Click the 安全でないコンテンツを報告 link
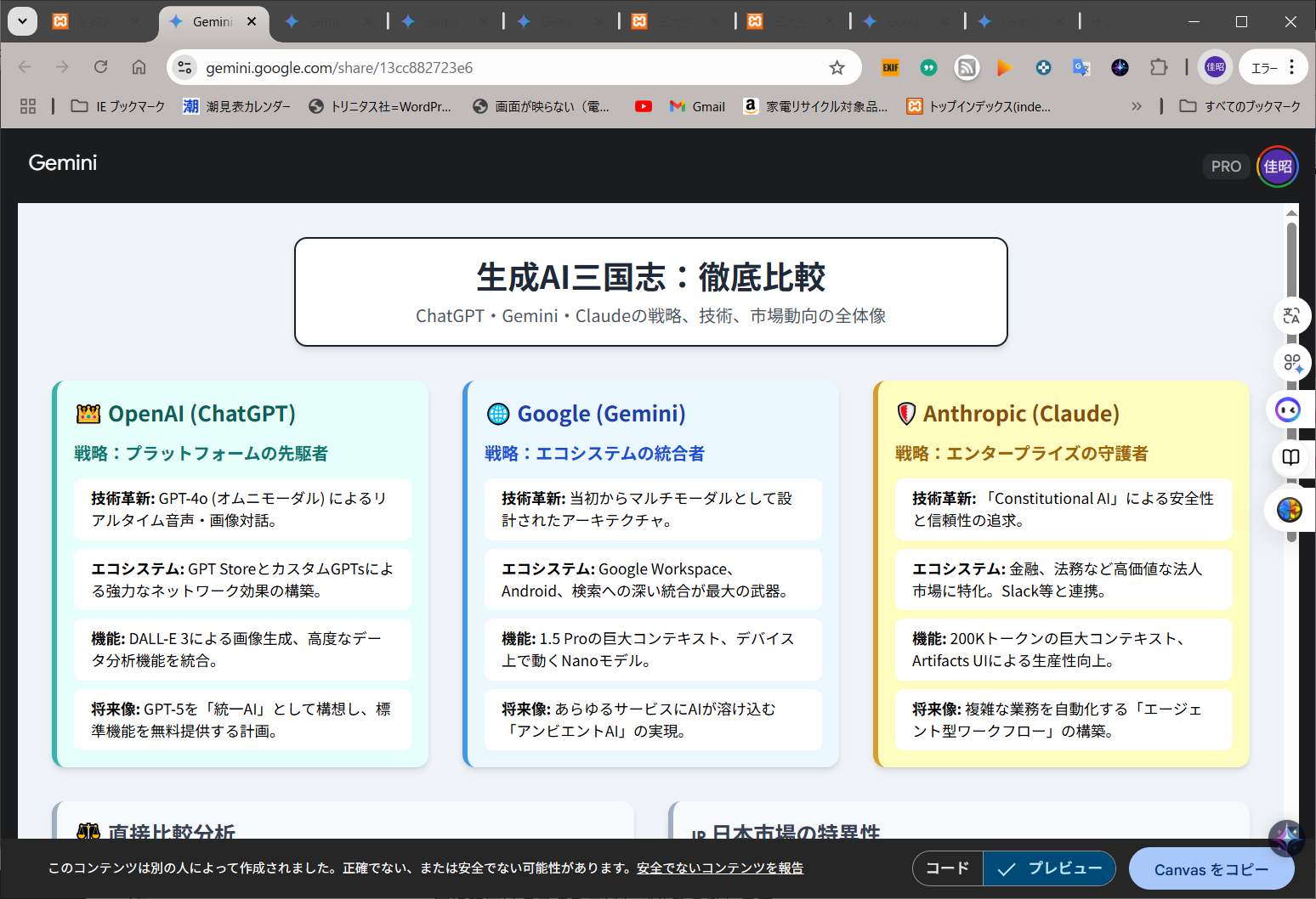Viewport: 1316px width, 899px height. (720, 868)
